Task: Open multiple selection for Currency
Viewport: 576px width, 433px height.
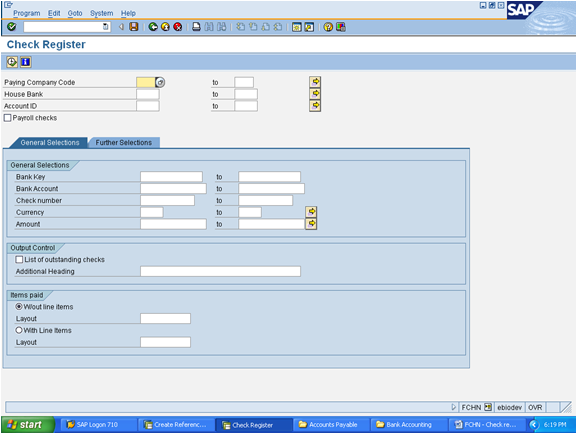Action: tap(311, 212)
